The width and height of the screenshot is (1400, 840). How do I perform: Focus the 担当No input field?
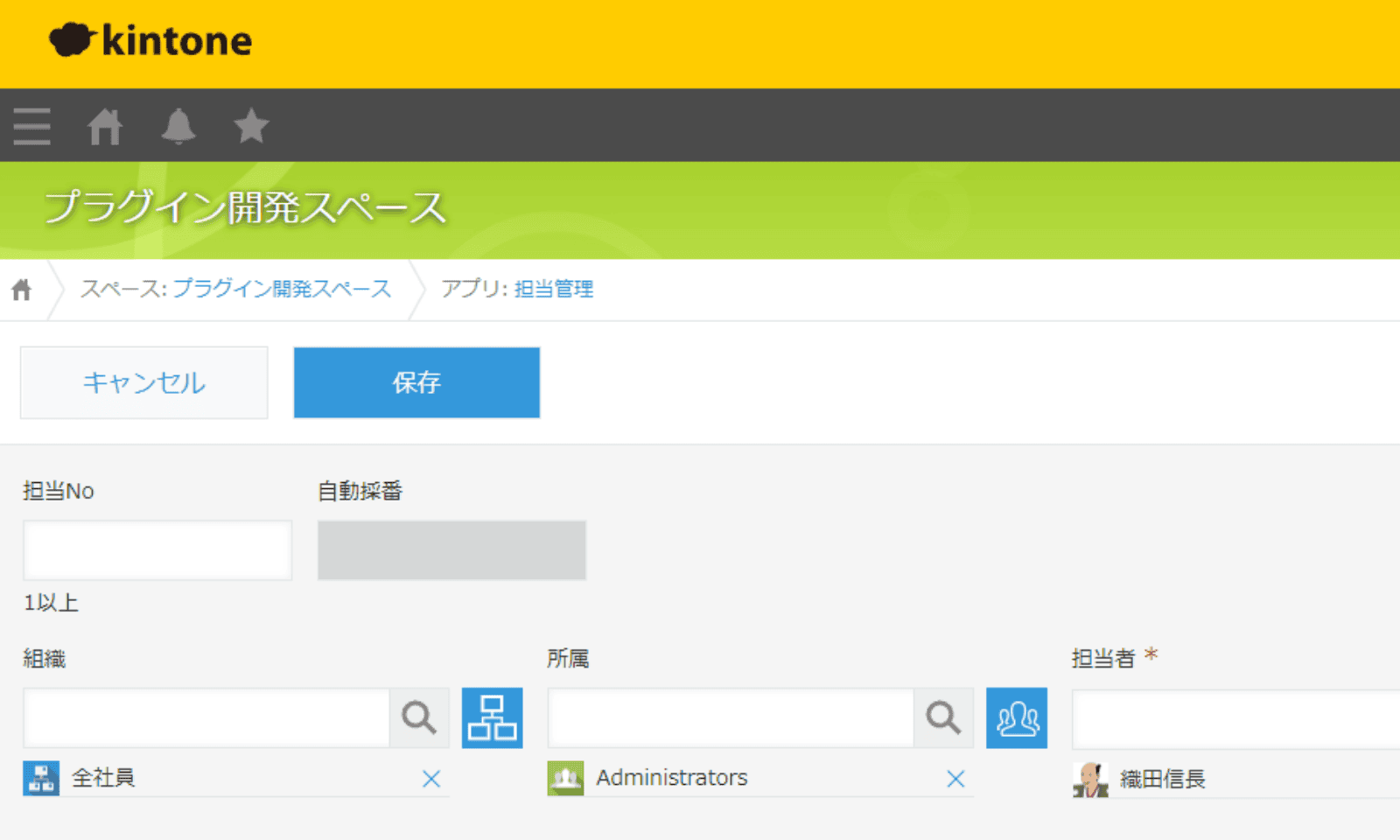click(157, 550)
